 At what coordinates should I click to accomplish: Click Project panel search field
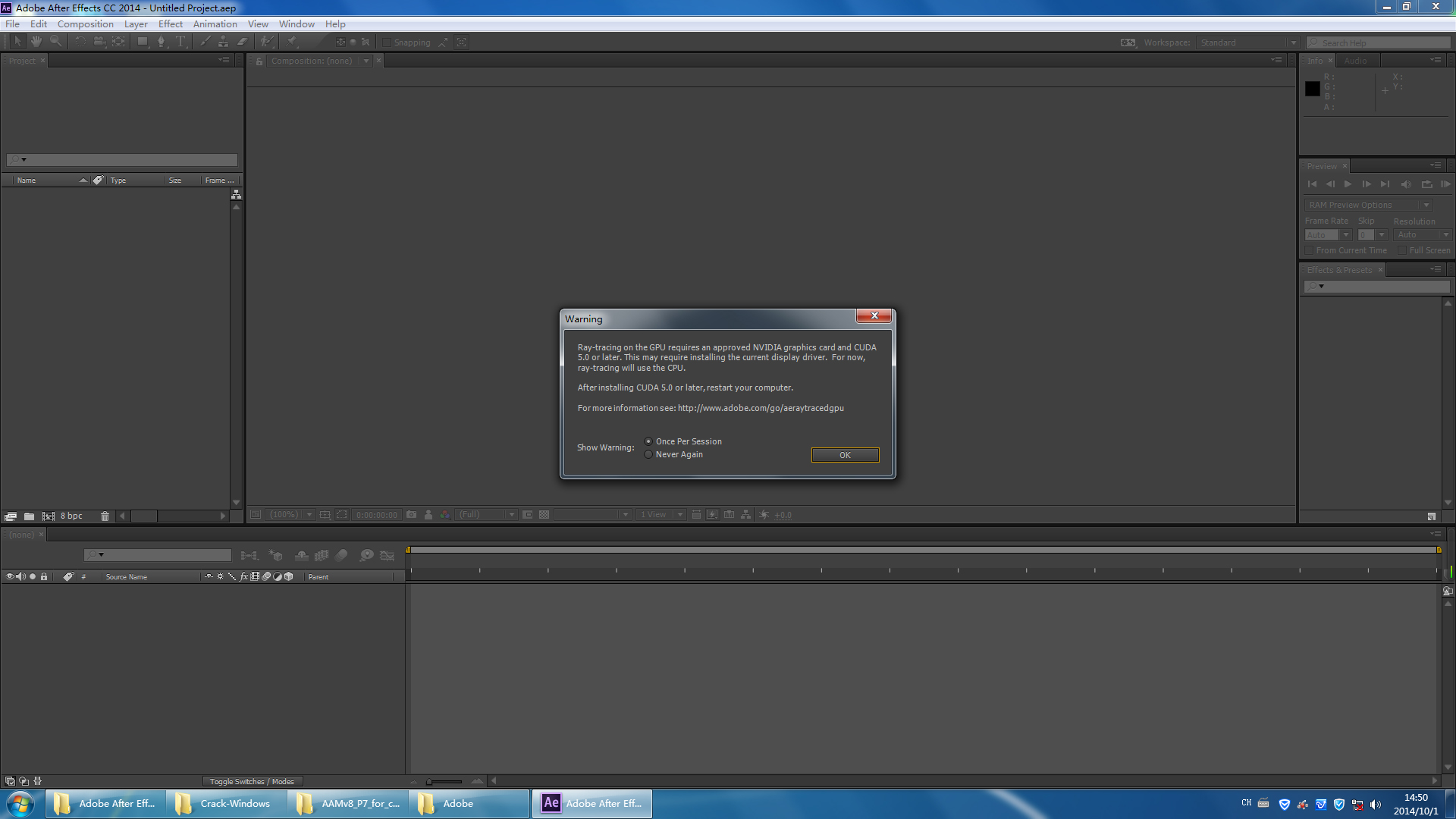tap(122, 160)
